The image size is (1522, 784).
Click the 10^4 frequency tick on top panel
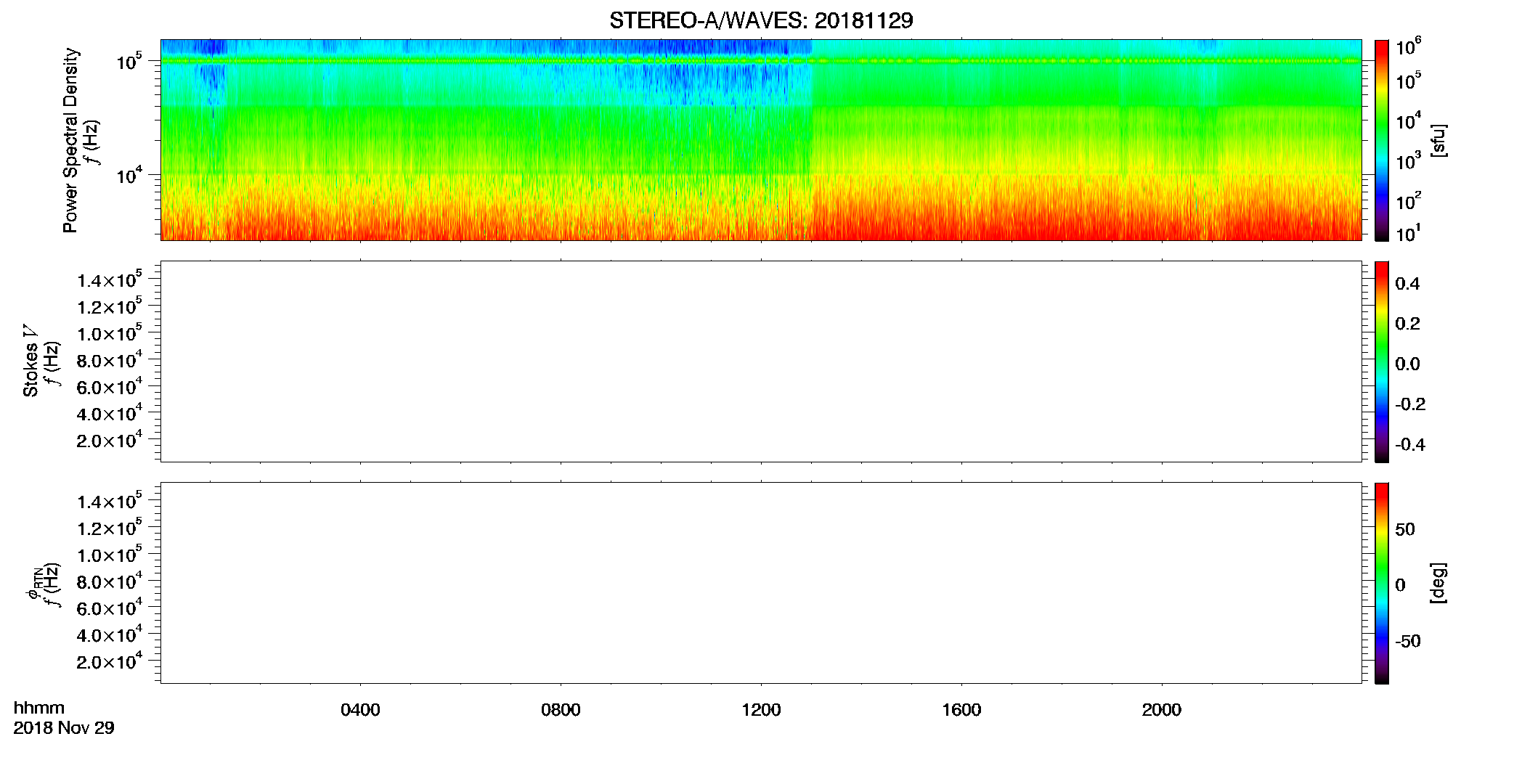point(129,175)
